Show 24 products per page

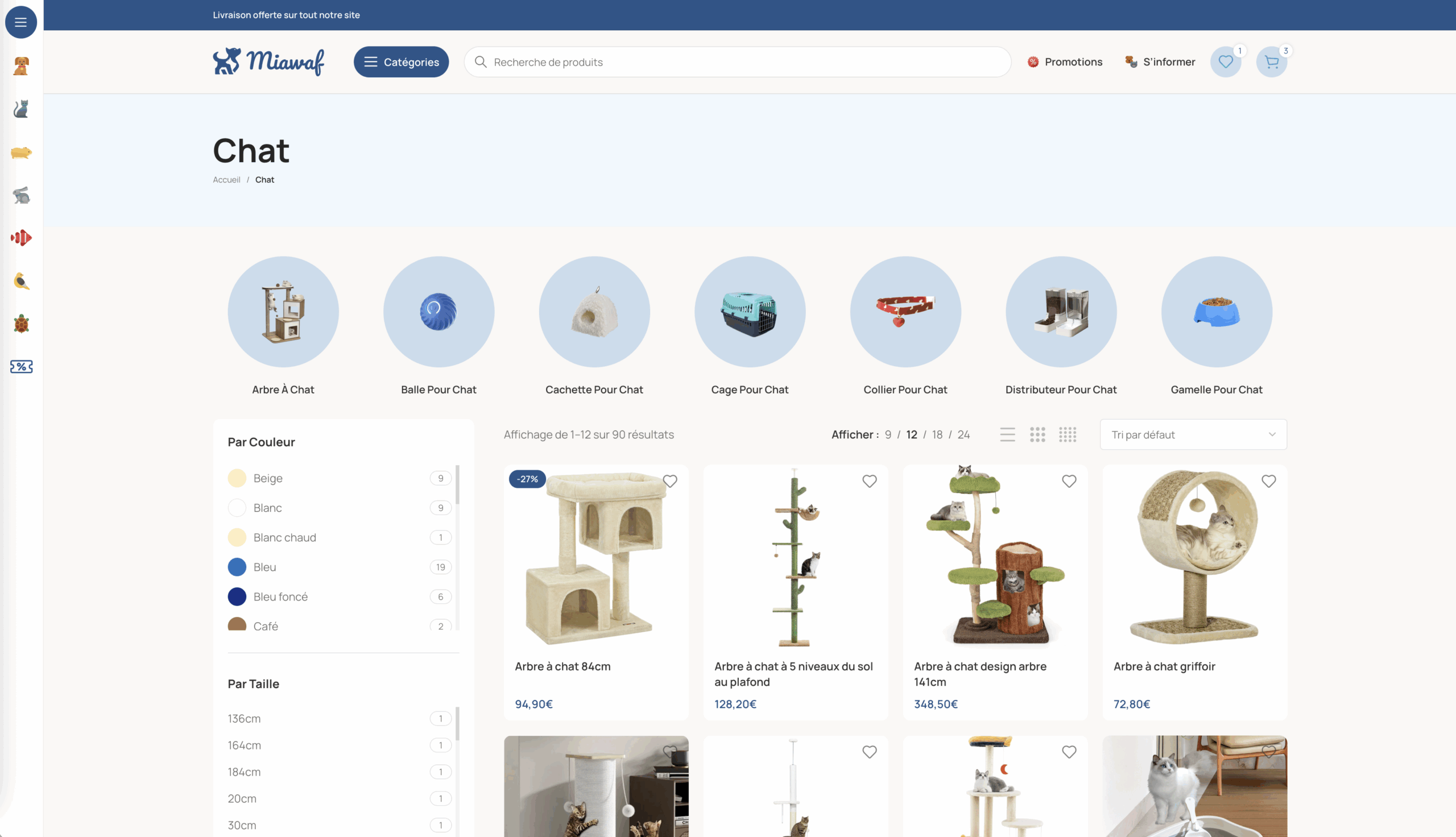point(963,434)
